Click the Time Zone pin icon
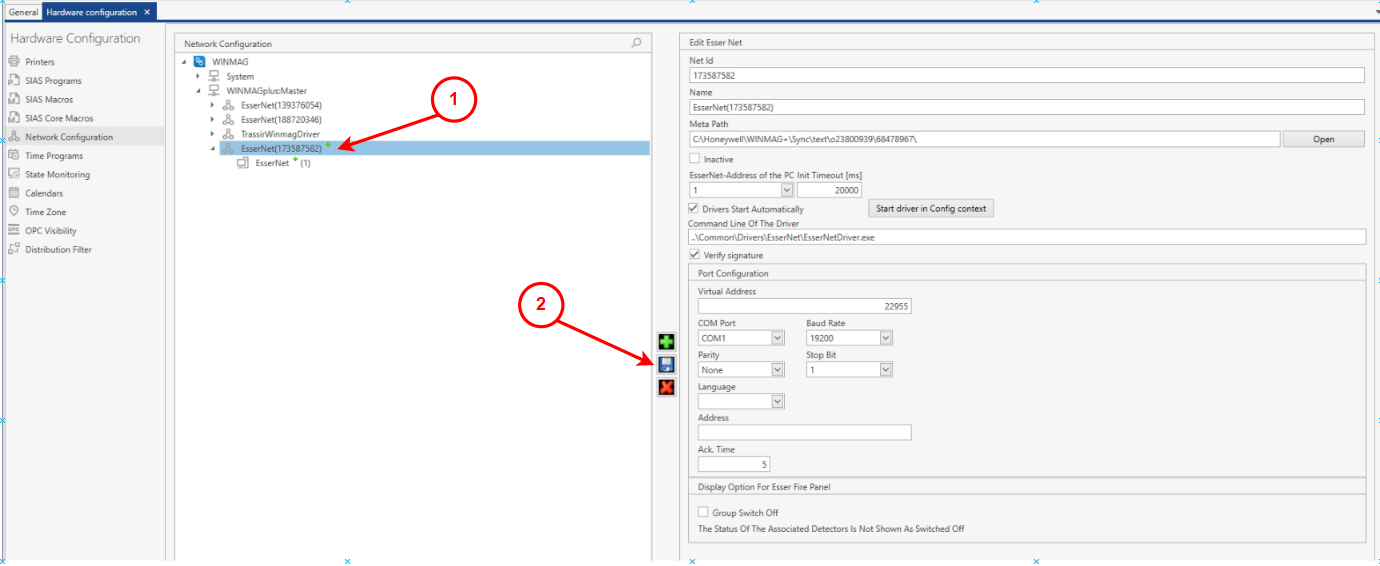 coord(14,211)
